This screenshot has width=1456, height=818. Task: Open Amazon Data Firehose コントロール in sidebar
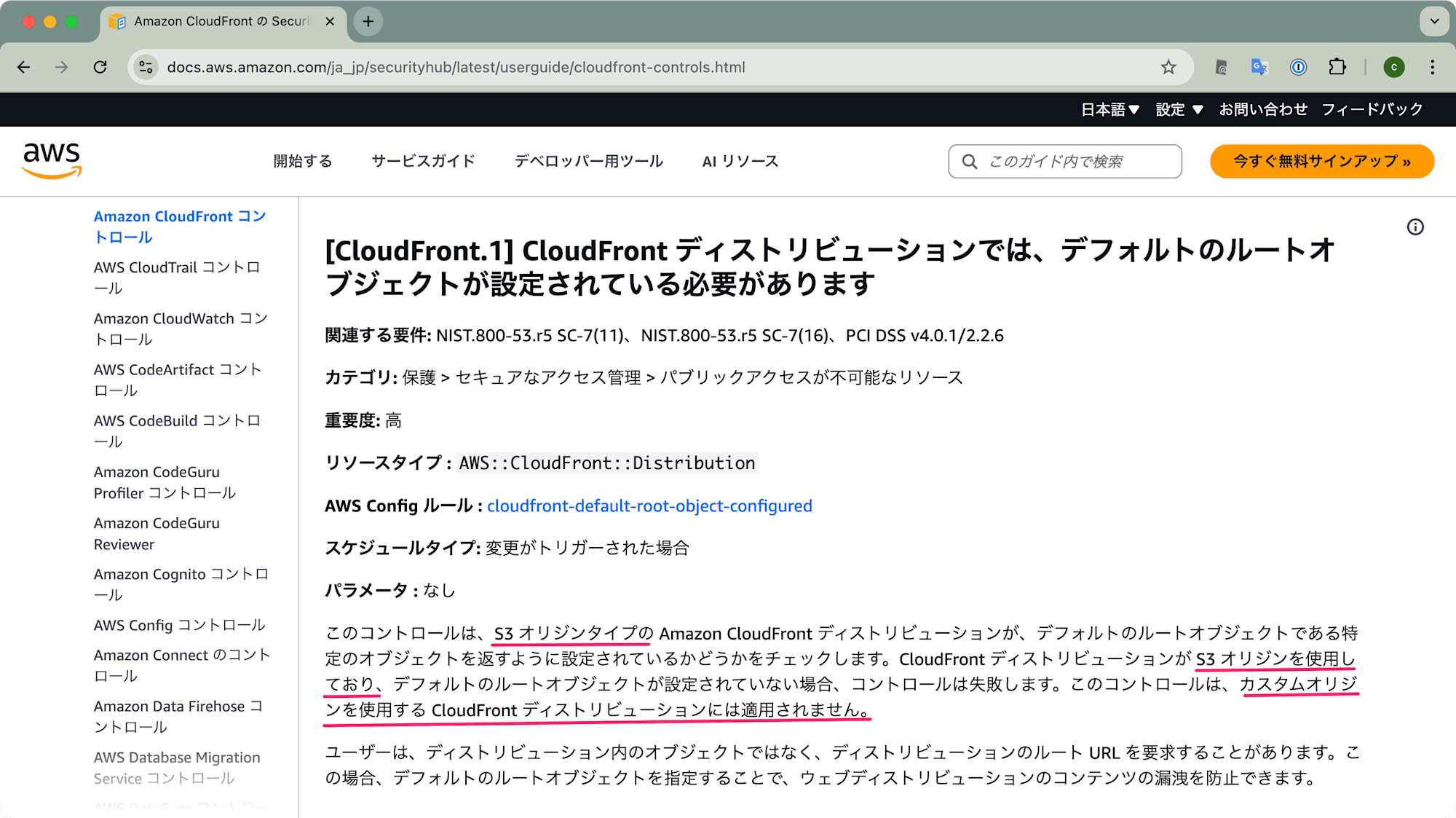[178, 716]
